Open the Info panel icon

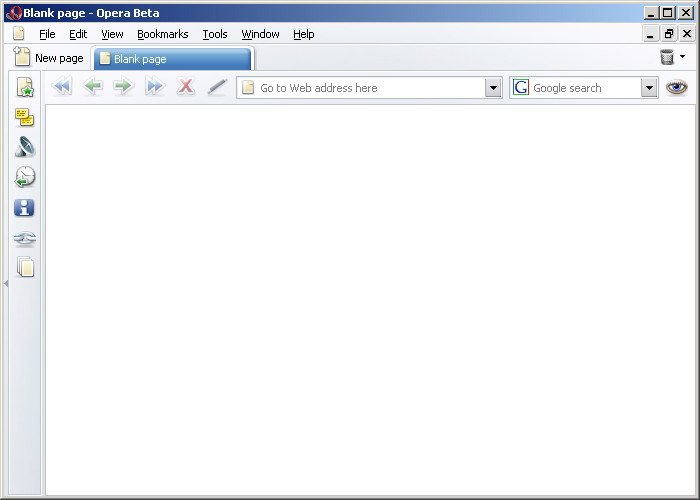[x=25, y=208]
